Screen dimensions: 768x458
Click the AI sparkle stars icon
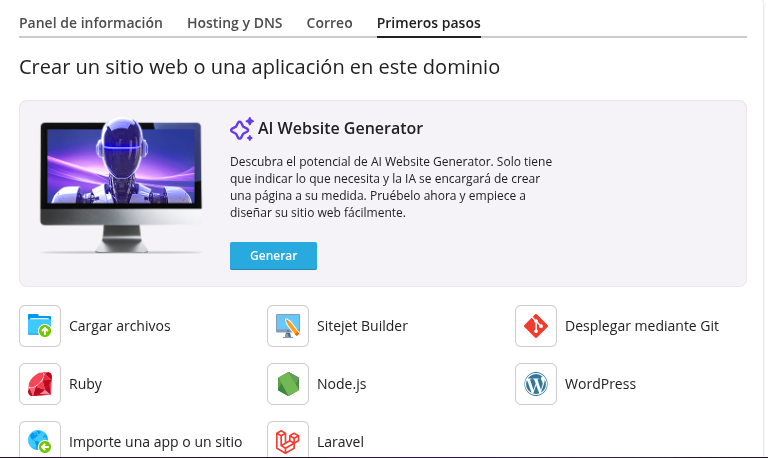pyautogui.click(x=241, y=129)
